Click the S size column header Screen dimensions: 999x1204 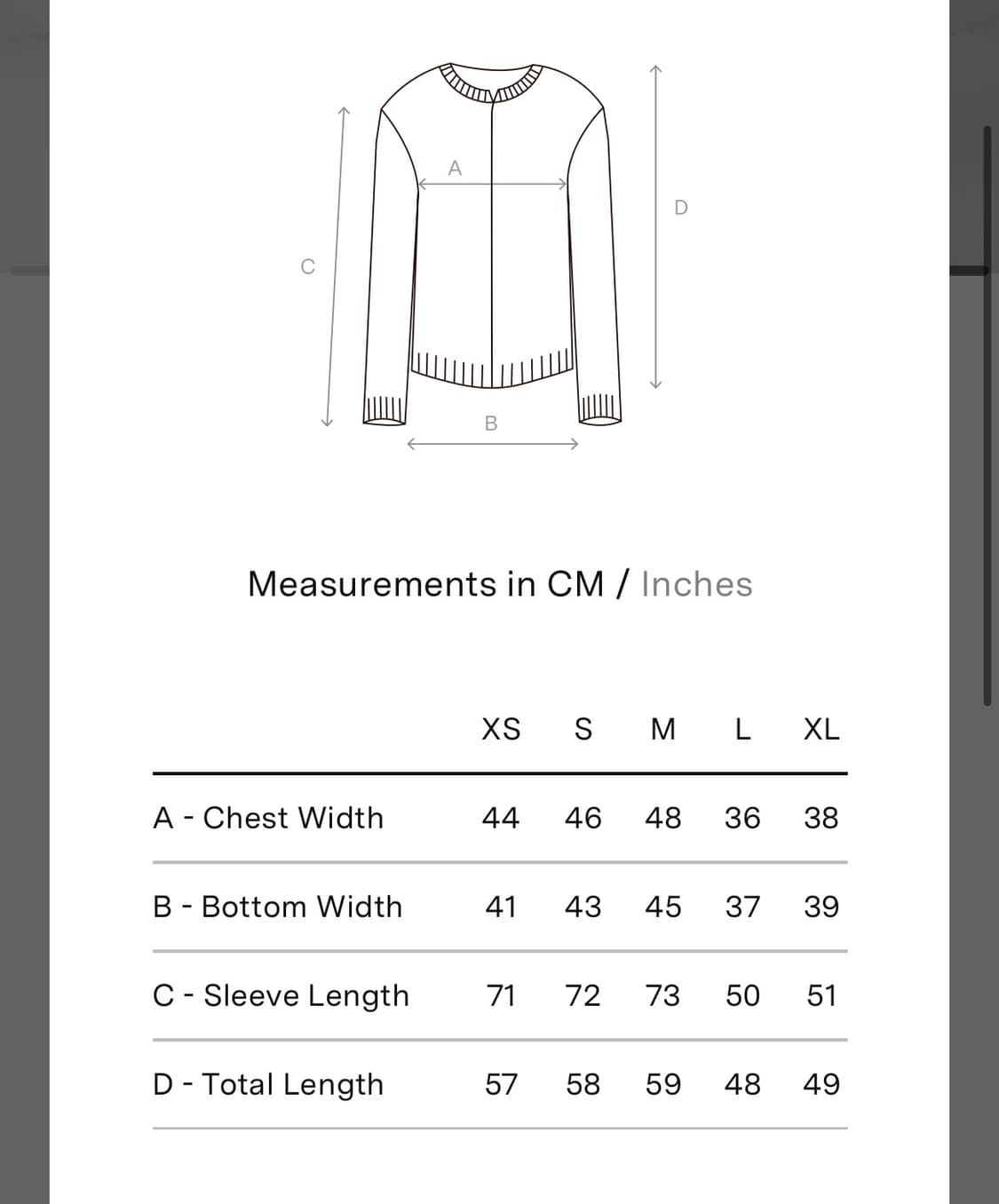tap(583, 729)
